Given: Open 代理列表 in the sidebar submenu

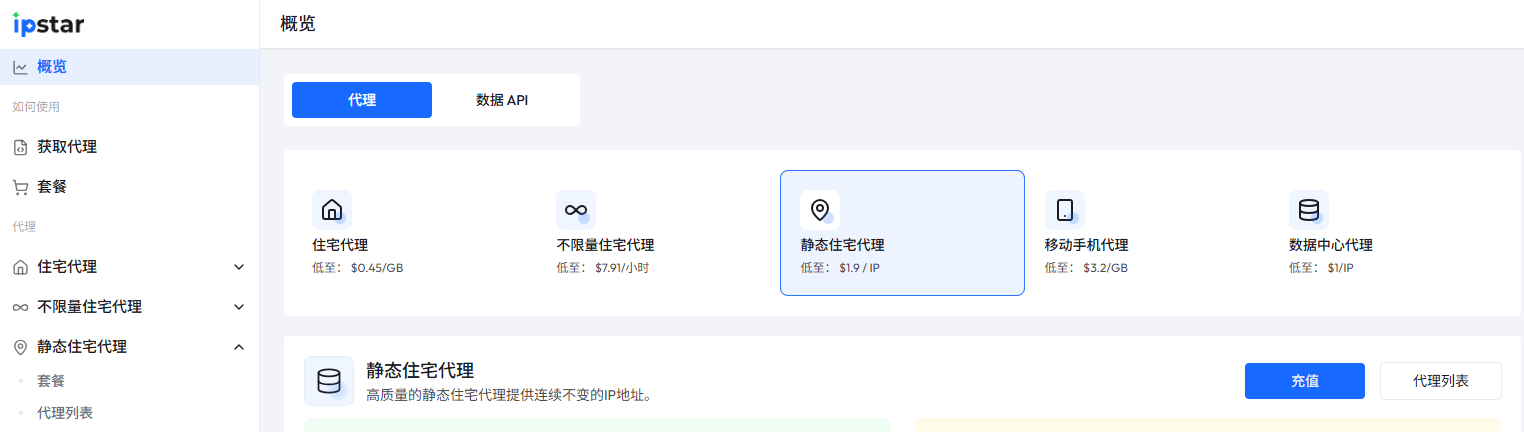Looking at the screenshot, I should pos(65,412).
